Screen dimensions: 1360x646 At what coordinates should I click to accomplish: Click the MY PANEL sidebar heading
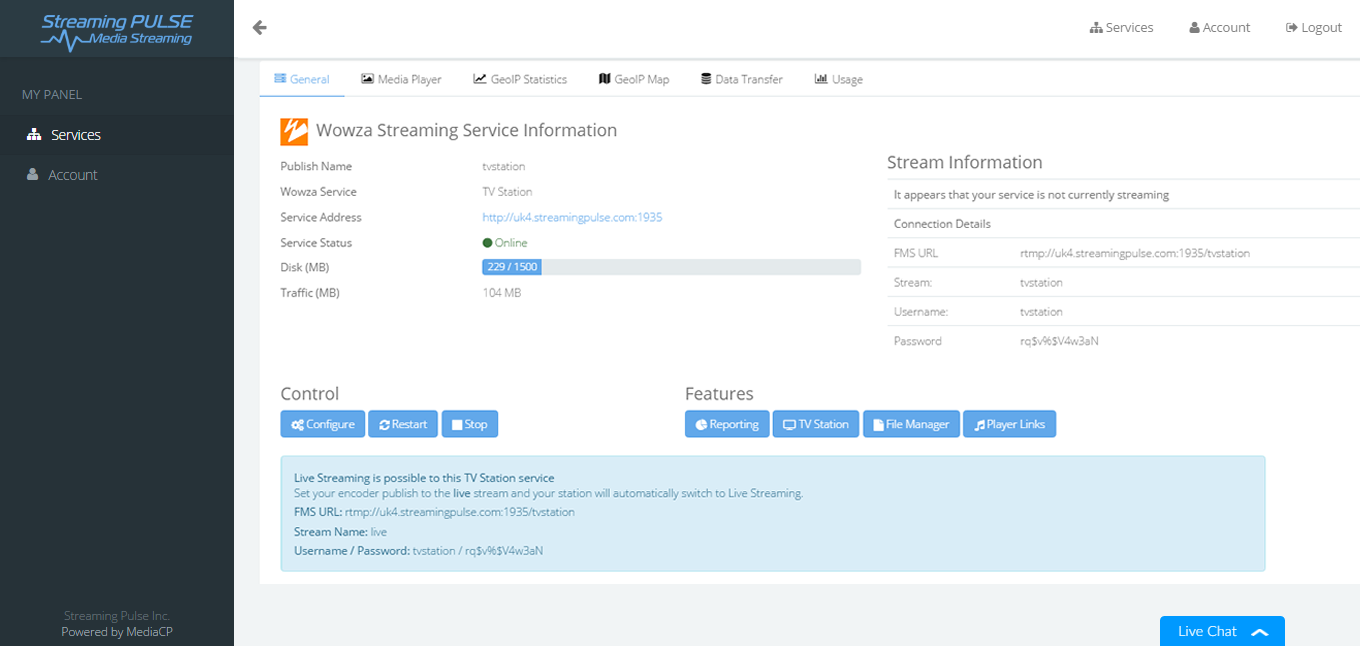52,95
